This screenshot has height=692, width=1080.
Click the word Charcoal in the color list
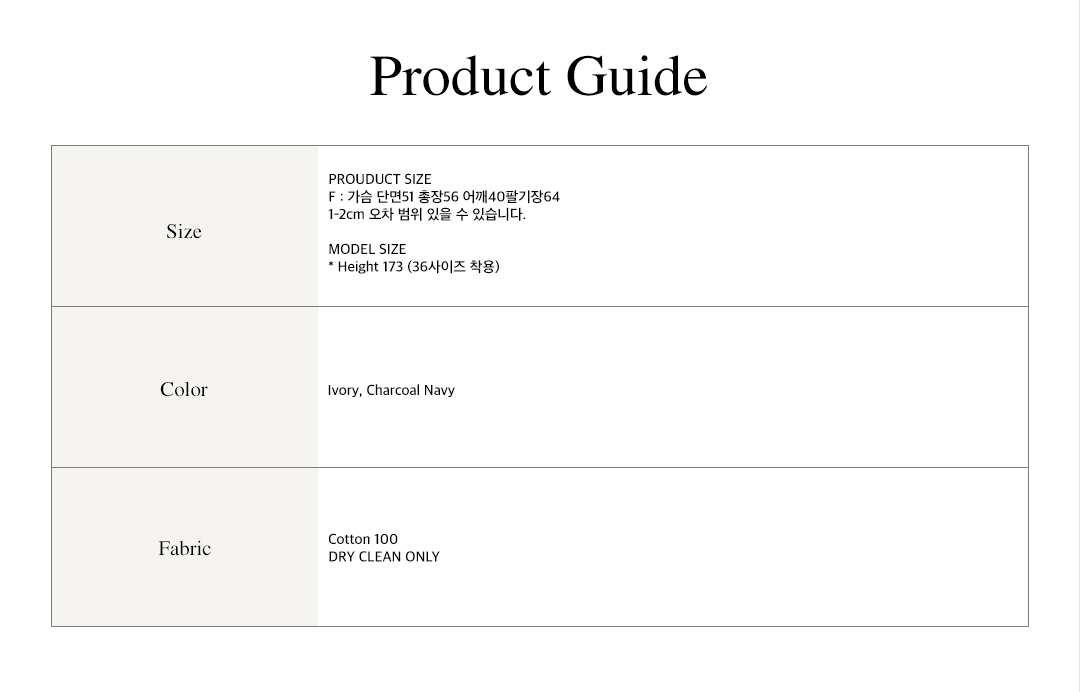(x=393, y=390)
